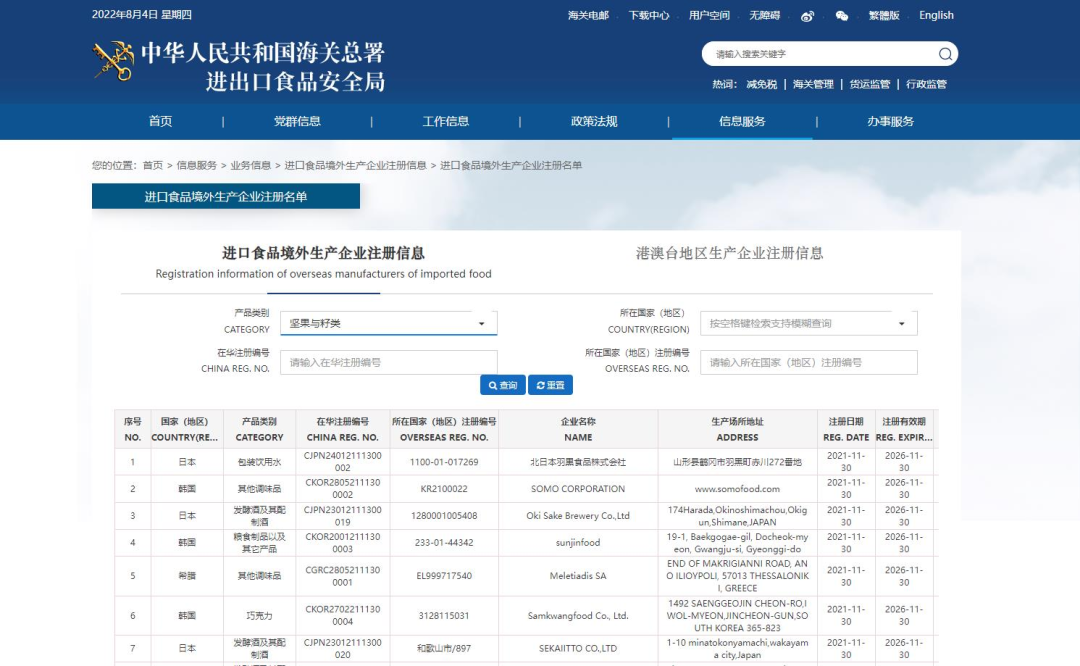Viewport: 1080px width, 666px height.
Task: Go to 首页 in main navigation
Action: [x=160, y=121]
